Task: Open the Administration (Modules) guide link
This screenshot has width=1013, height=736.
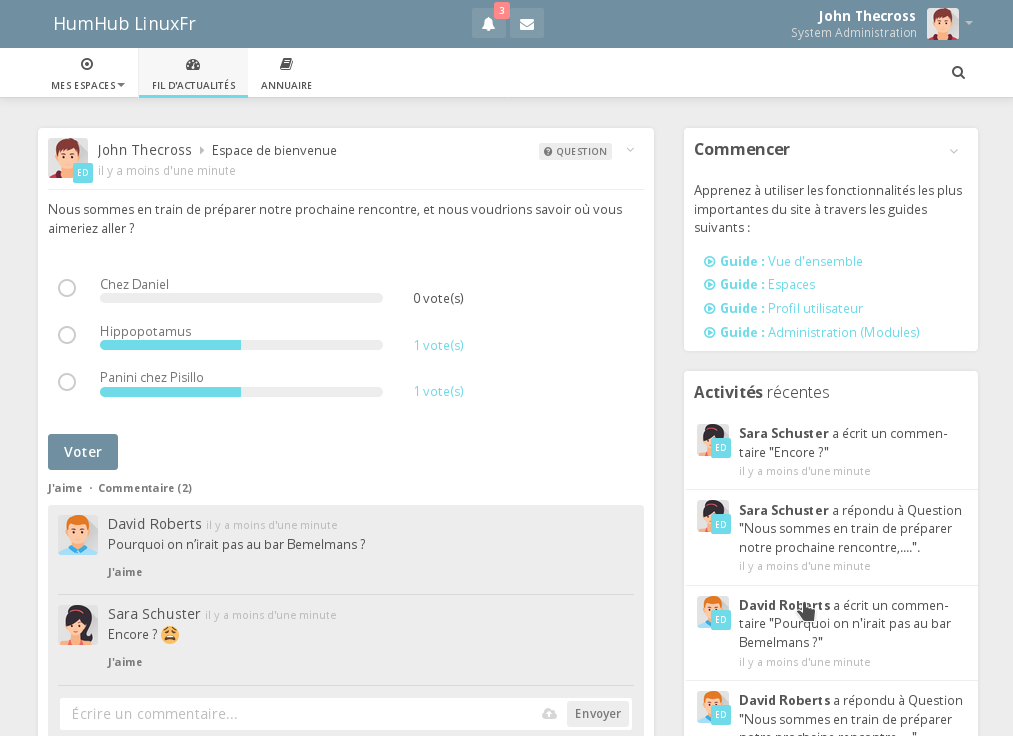Action: (x=843, y=333)
